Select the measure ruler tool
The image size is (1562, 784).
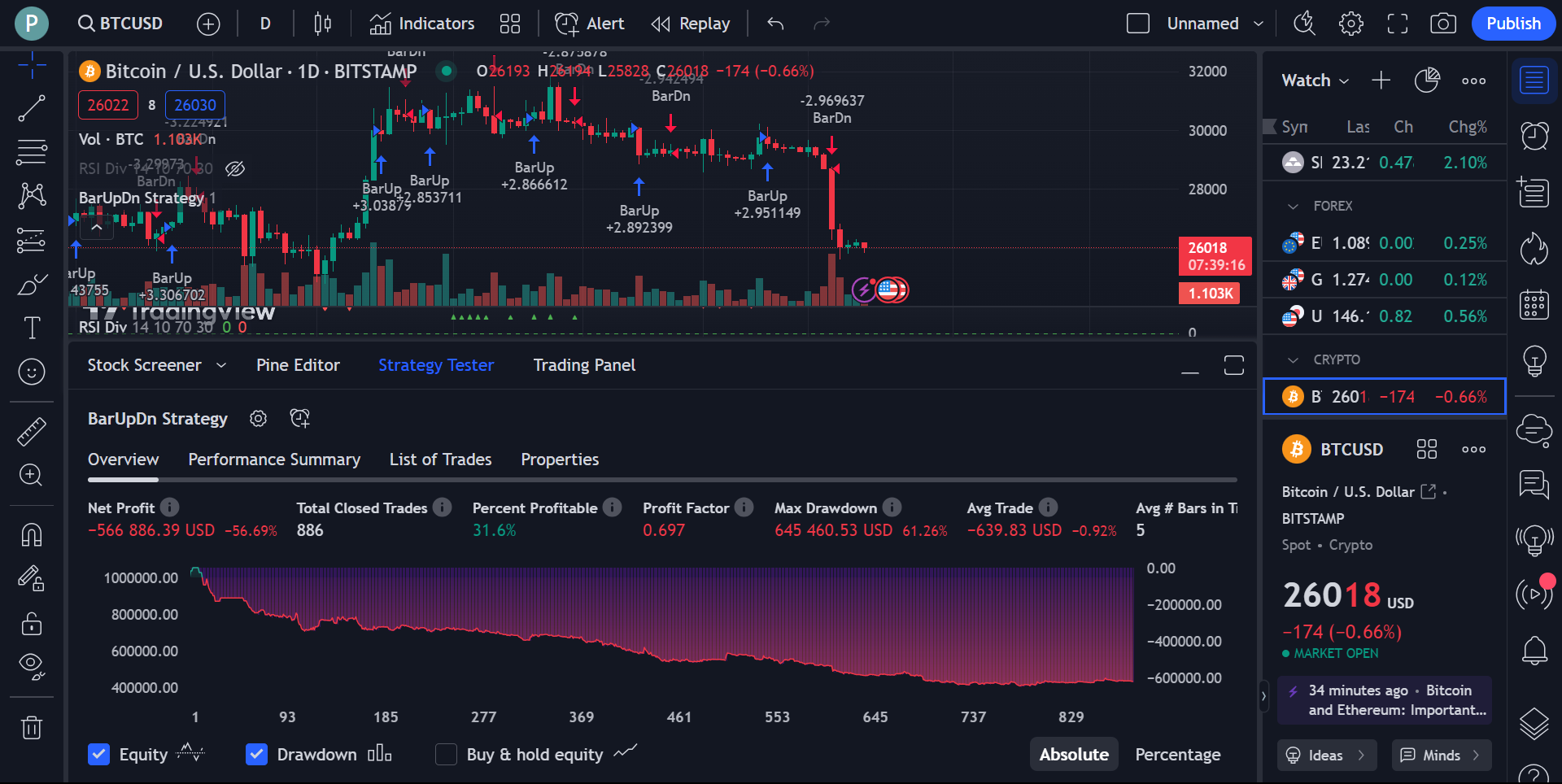tap(32, 431)
